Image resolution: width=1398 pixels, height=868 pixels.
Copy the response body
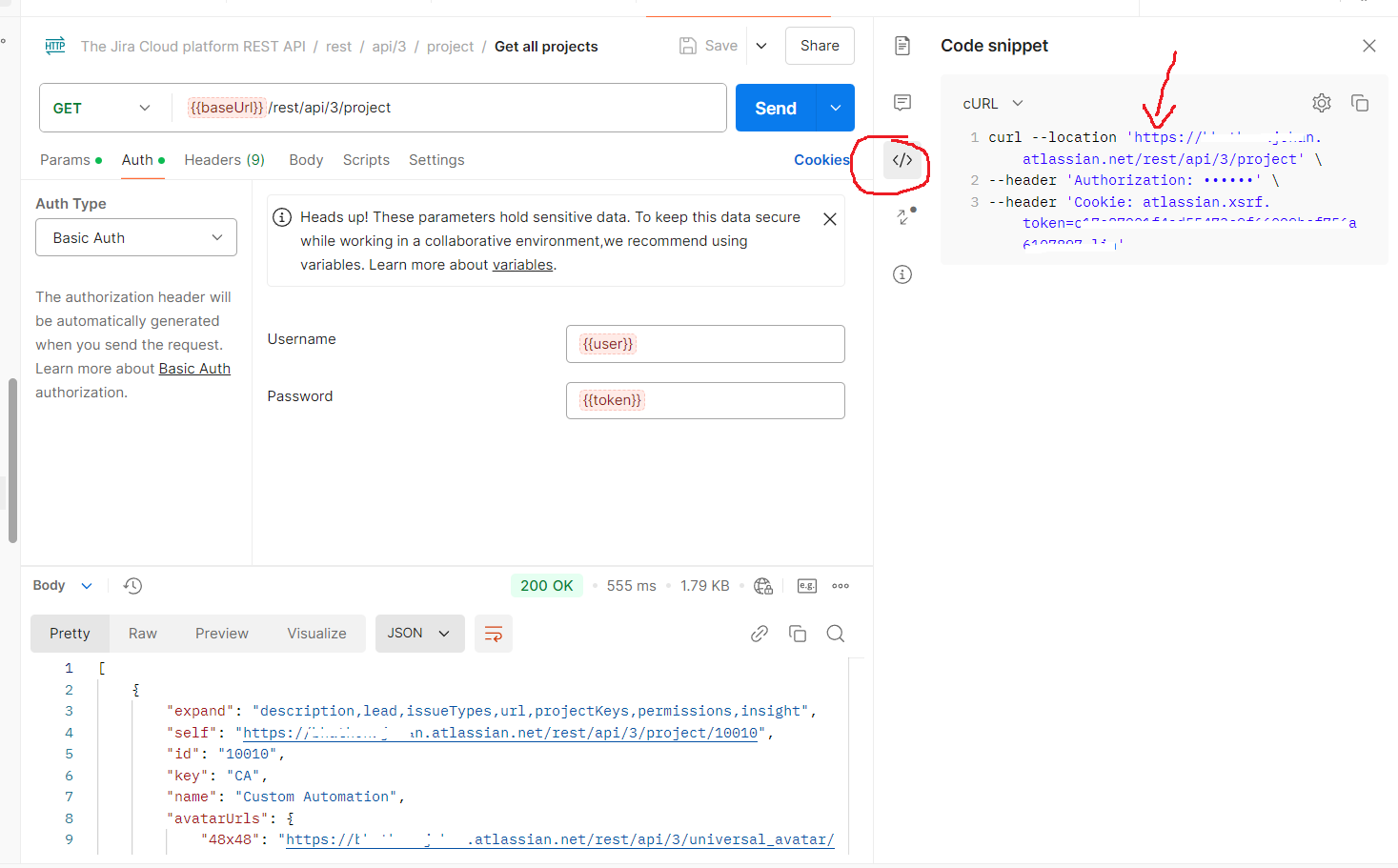coord(798,633)
